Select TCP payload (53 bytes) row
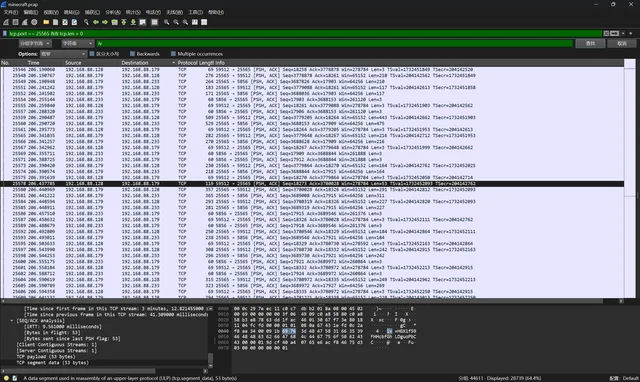The height and width of the screenshot is (382, 640). point(46,357)
